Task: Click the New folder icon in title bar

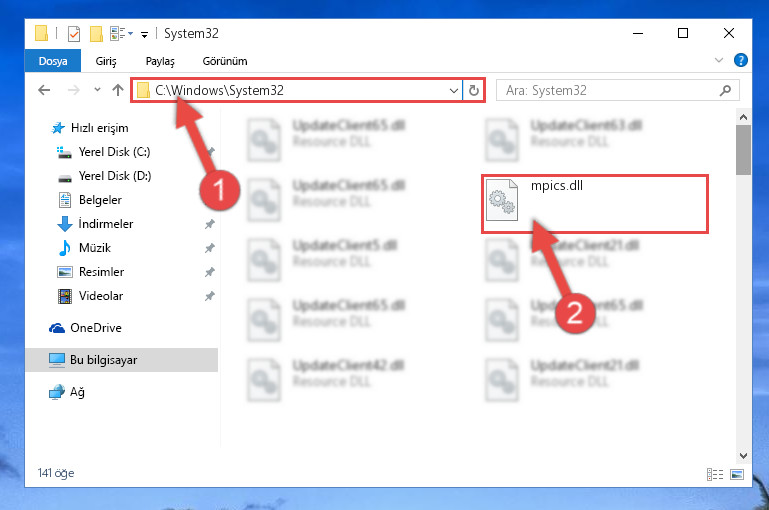Action: coord(96,33)
